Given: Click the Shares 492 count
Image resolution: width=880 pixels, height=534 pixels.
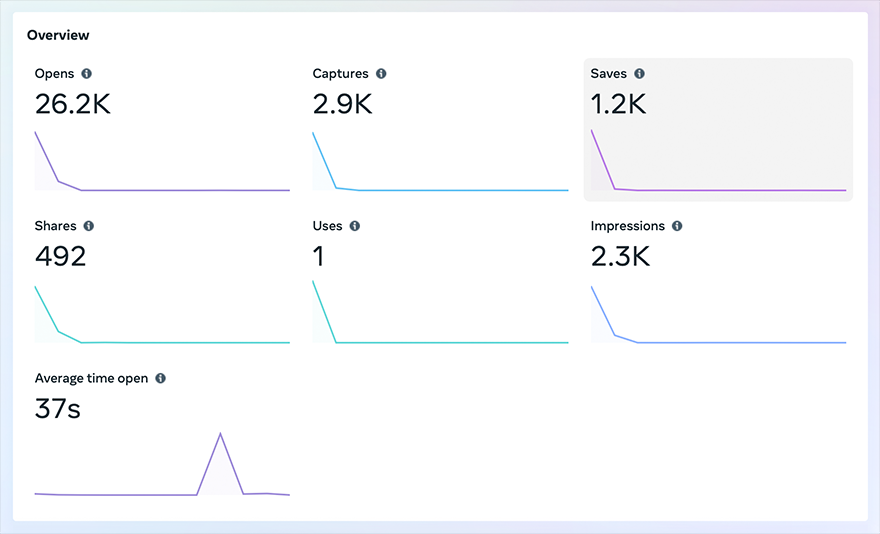Looking at the screenshot, I should 60,257.
